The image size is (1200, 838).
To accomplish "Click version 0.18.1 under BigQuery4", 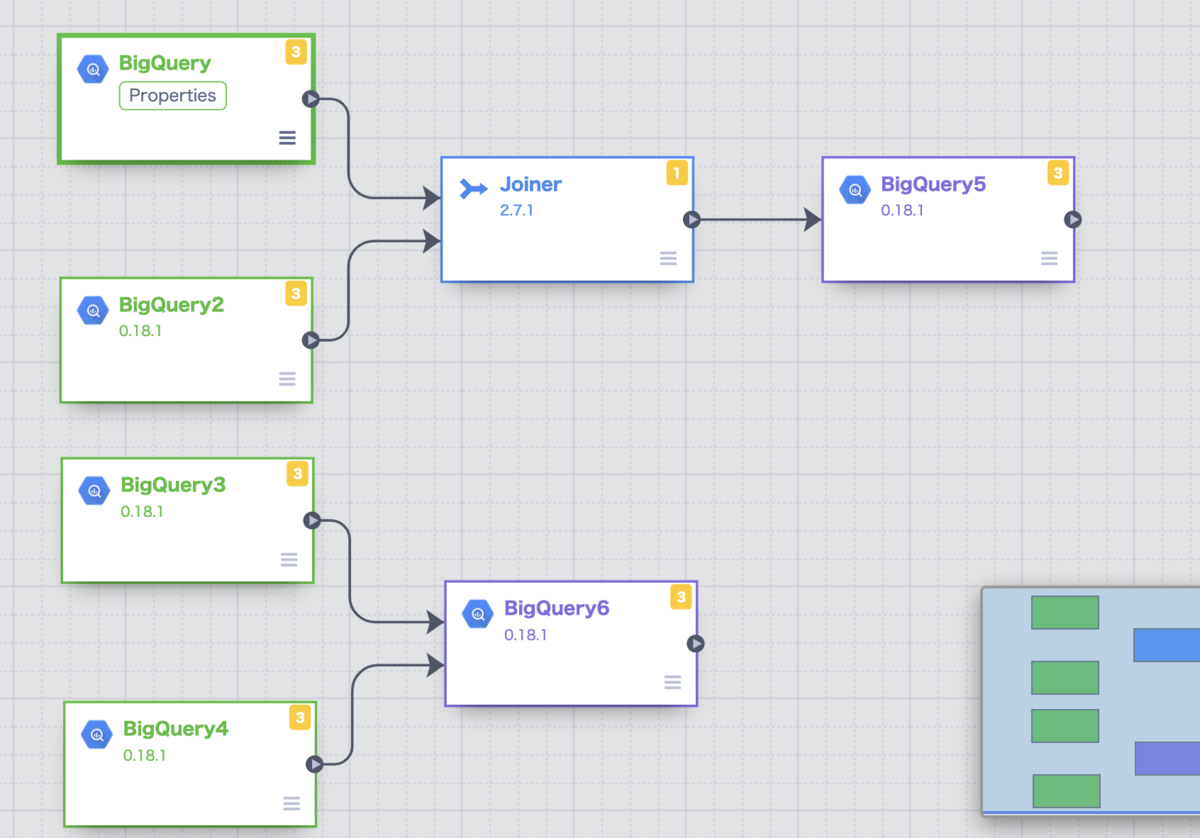I will [x=145, y=755].
